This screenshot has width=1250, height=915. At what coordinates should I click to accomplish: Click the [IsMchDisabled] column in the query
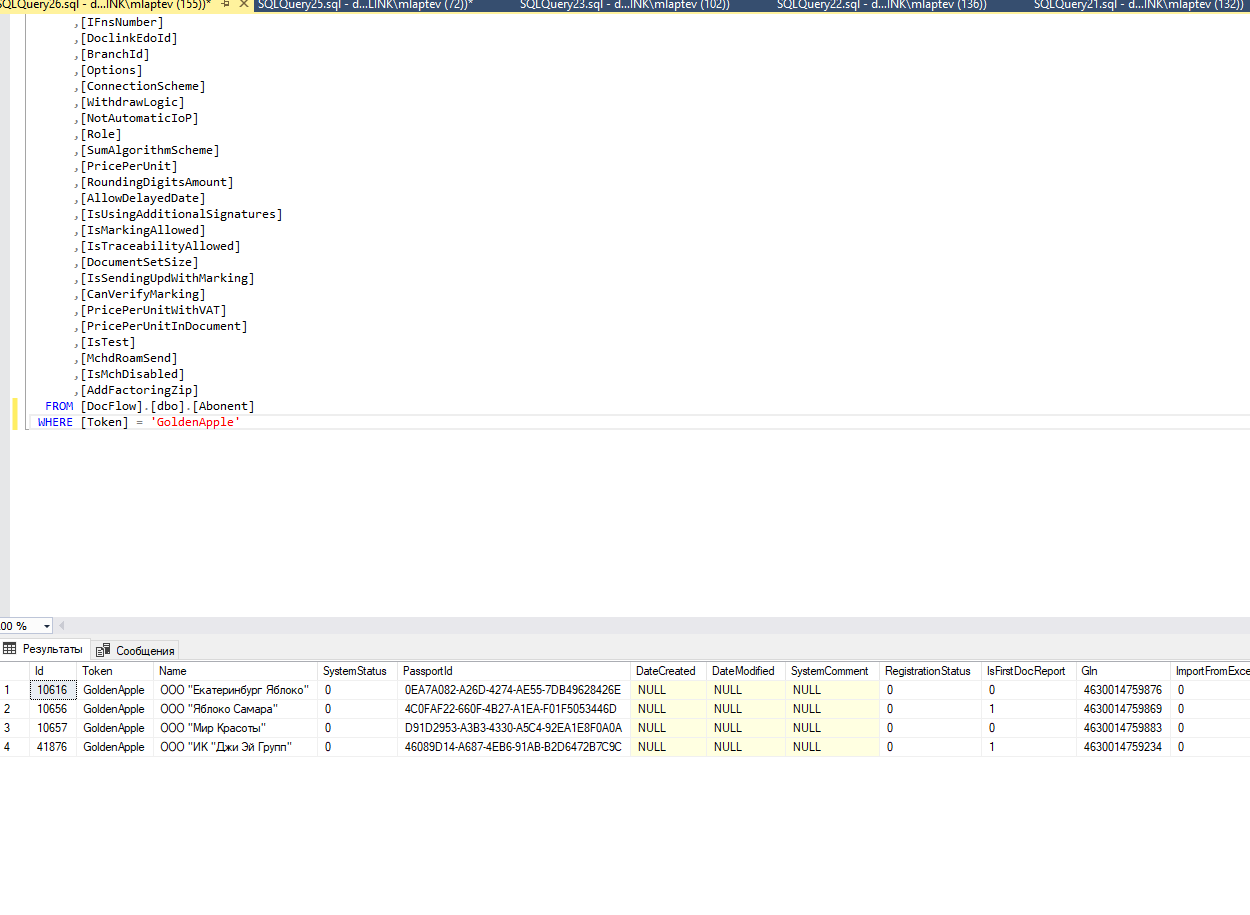click(x=133, y=374)
